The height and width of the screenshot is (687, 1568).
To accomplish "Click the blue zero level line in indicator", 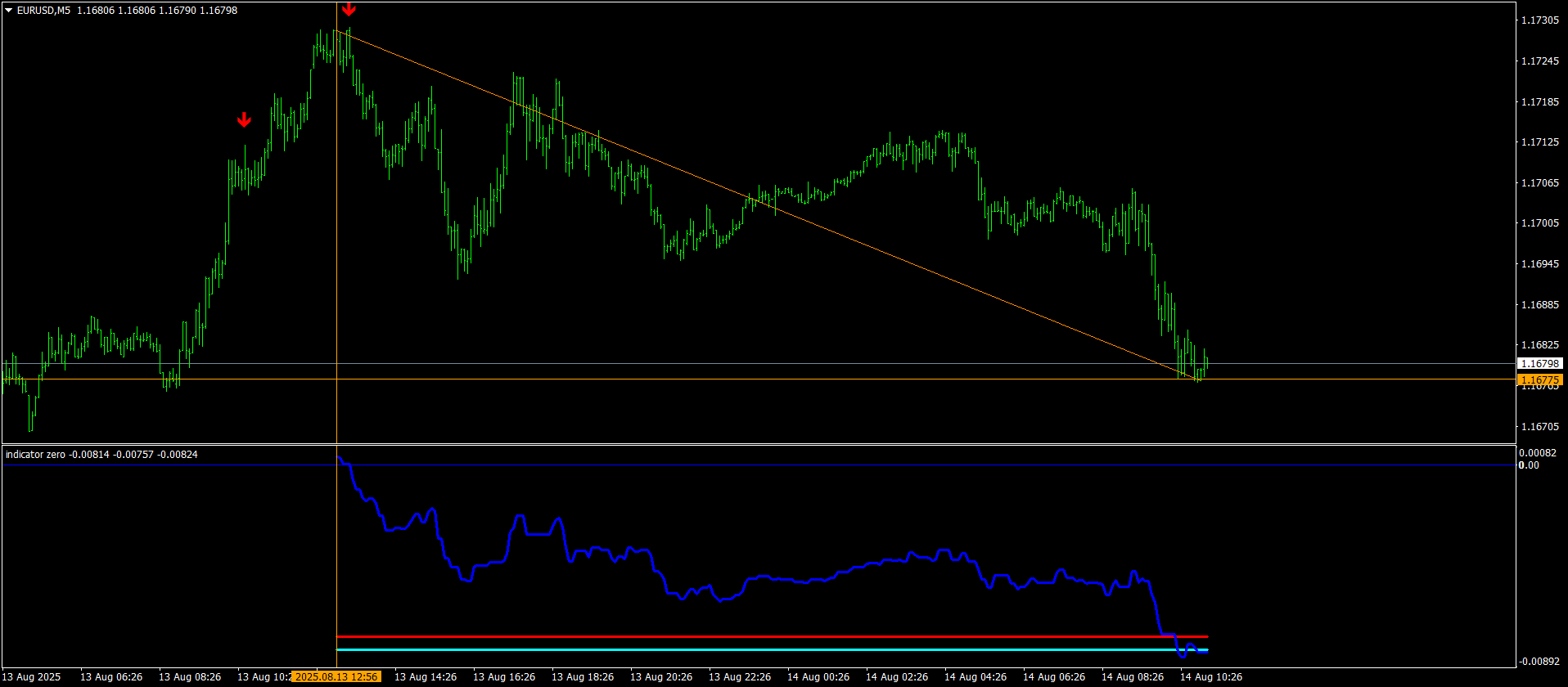I will tap(759, 465).
